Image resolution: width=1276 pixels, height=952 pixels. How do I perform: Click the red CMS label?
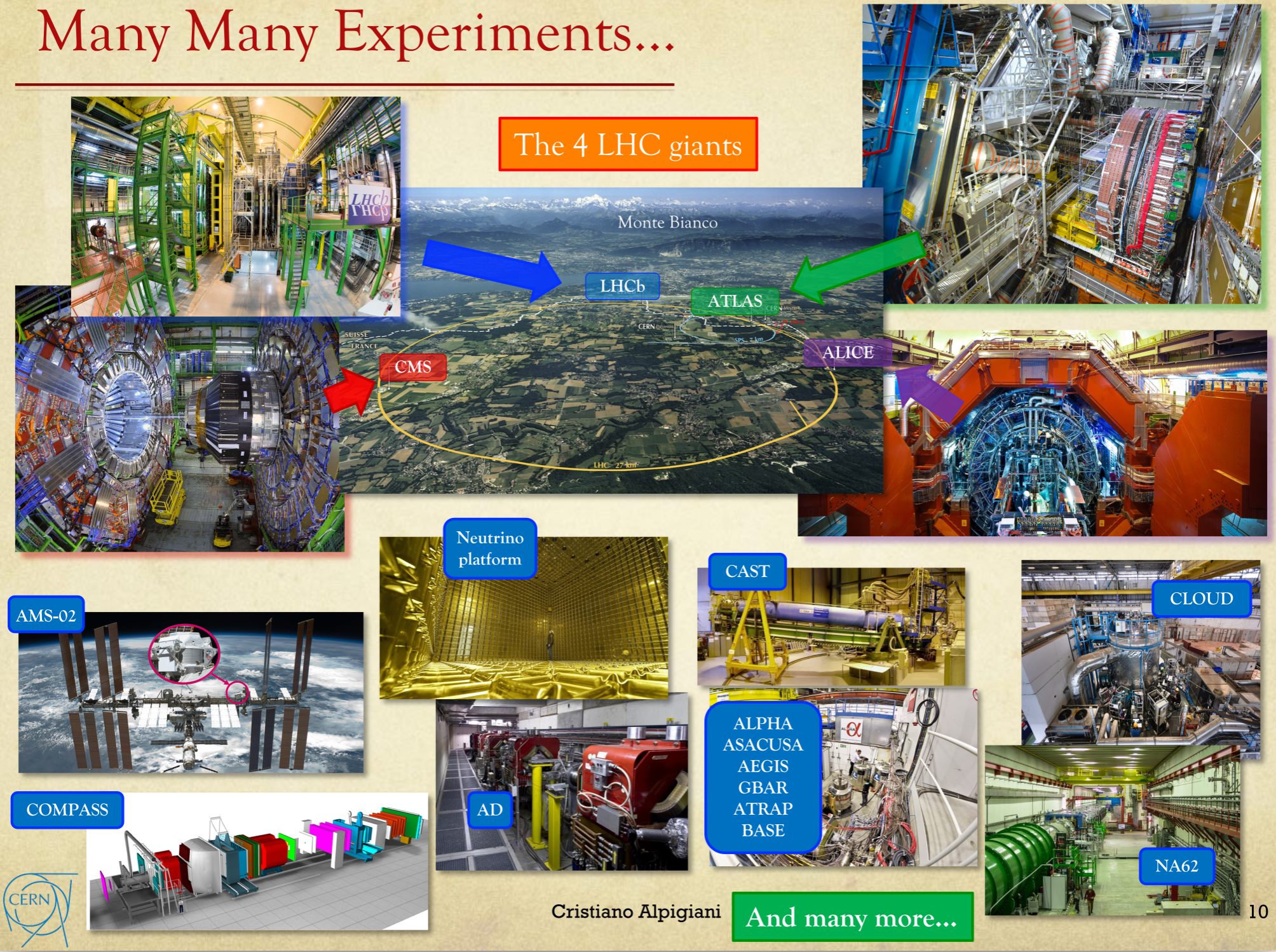tap(413, 367)
